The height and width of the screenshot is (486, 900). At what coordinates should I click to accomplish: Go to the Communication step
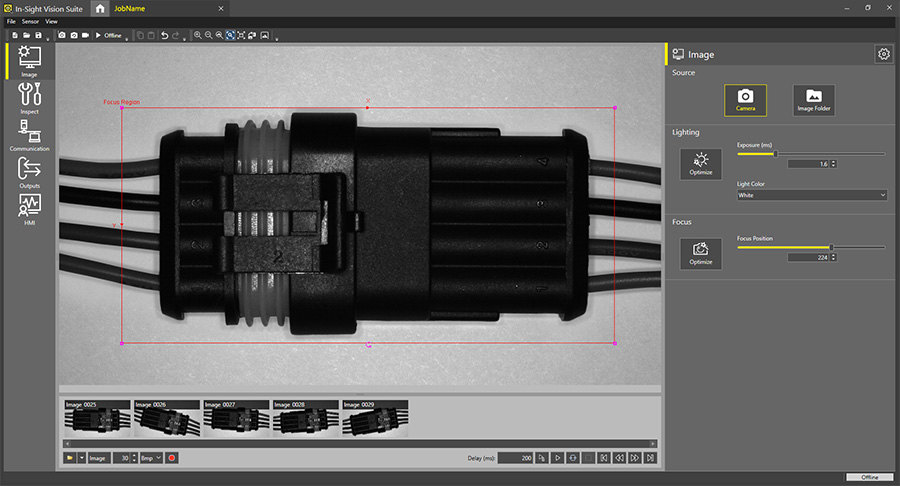(29, 136)
